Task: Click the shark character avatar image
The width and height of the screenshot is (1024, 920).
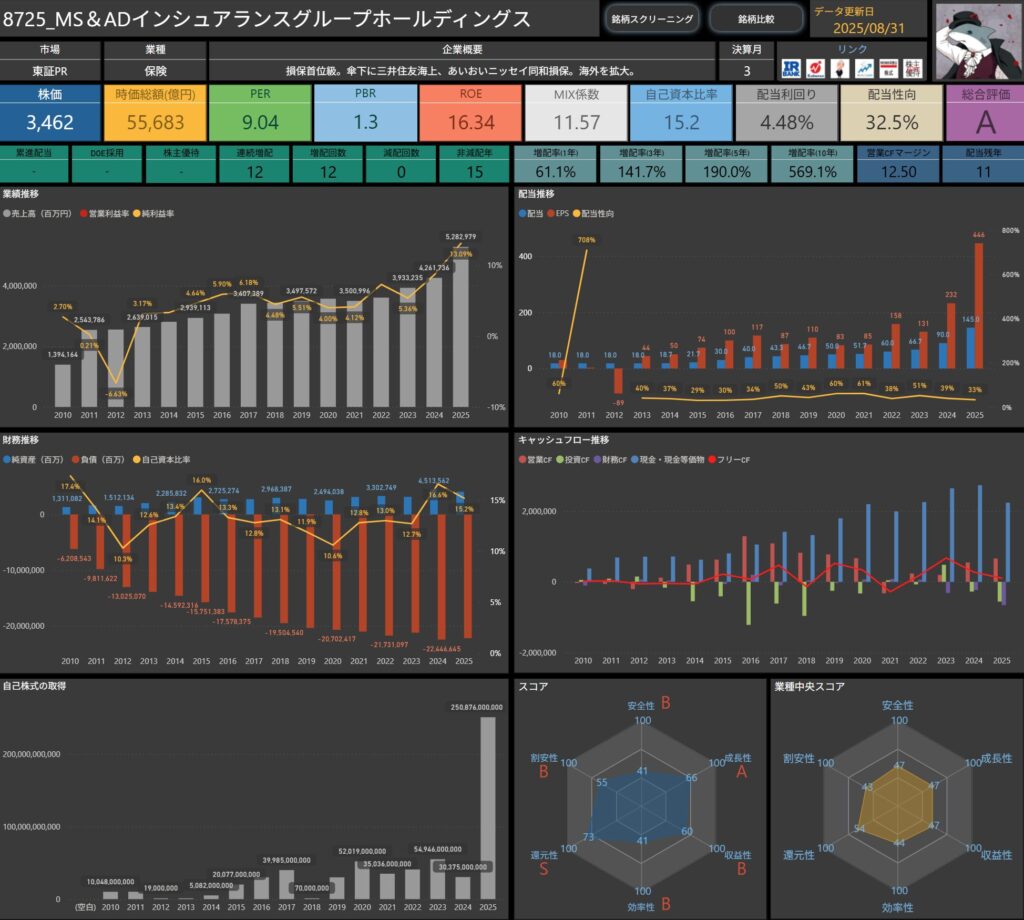Action: [x=979, y=41]
